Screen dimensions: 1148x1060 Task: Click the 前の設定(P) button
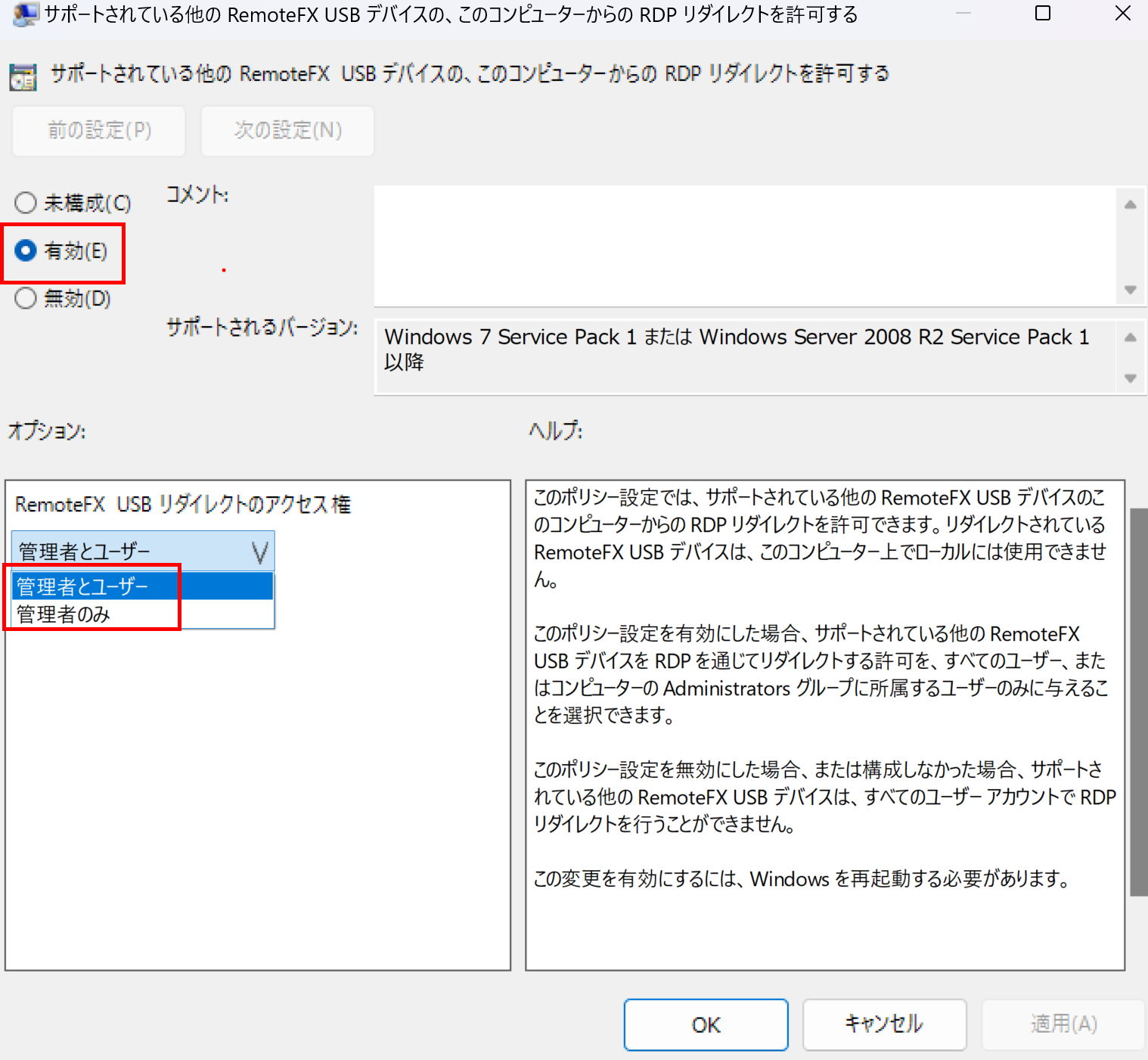tap(99, 131)
